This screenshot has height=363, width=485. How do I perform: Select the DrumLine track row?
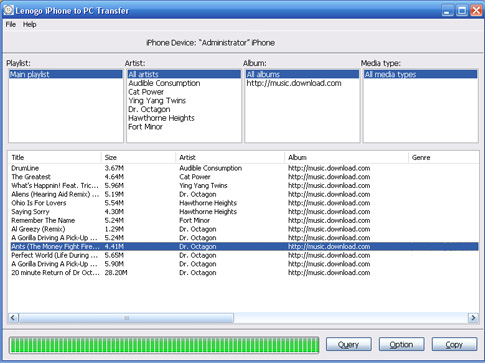click(243, 168)
